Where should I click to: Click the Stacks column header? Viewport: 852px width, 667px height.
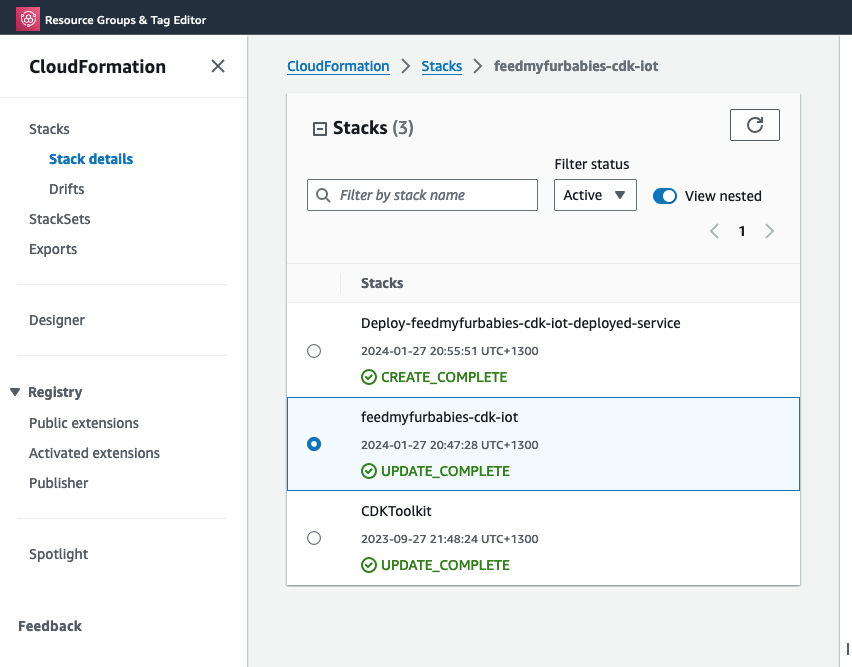click(x=382, y=283)
